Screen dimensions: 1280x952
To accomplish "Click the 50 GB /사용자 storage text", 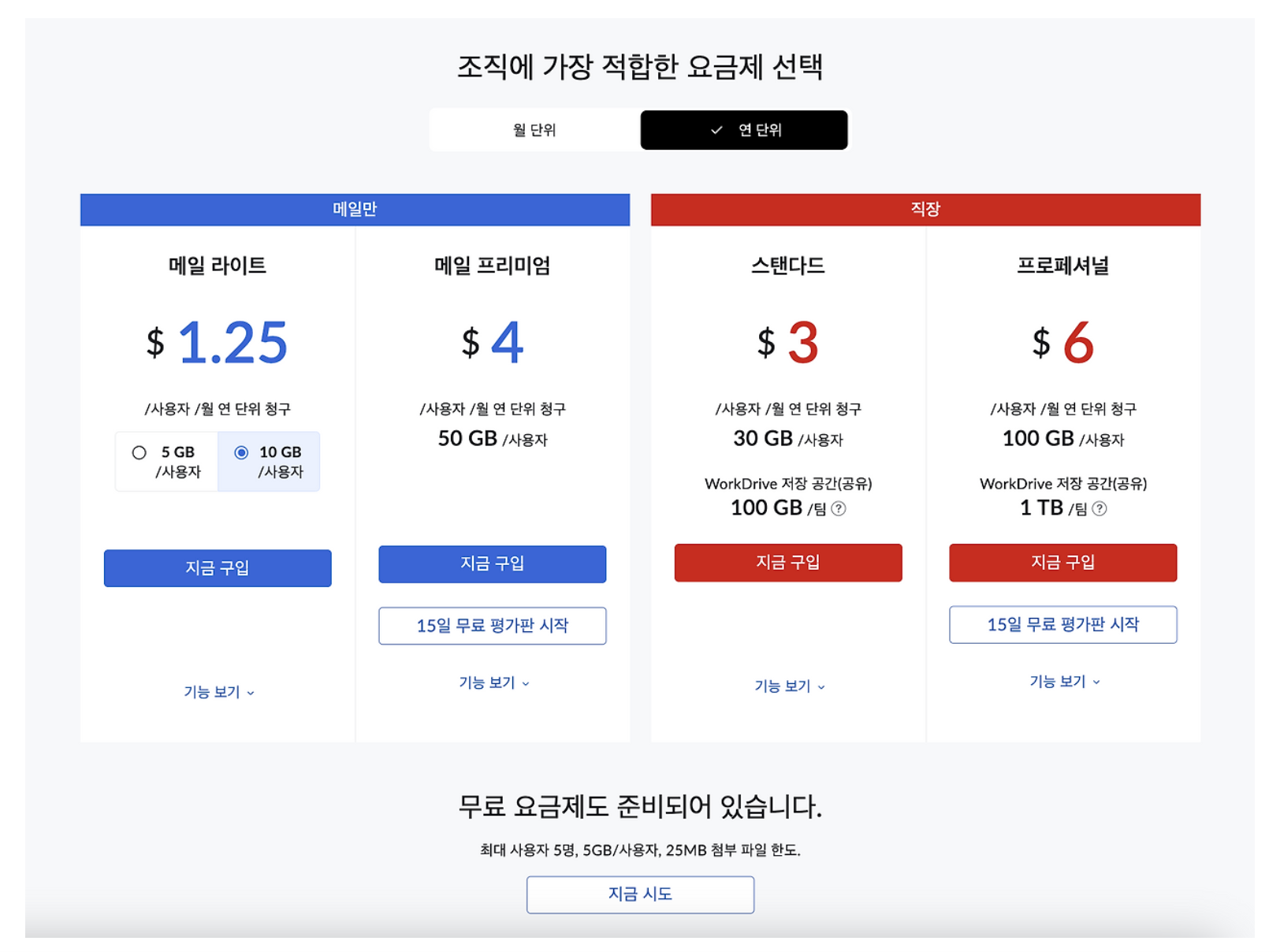I will 493,439.
